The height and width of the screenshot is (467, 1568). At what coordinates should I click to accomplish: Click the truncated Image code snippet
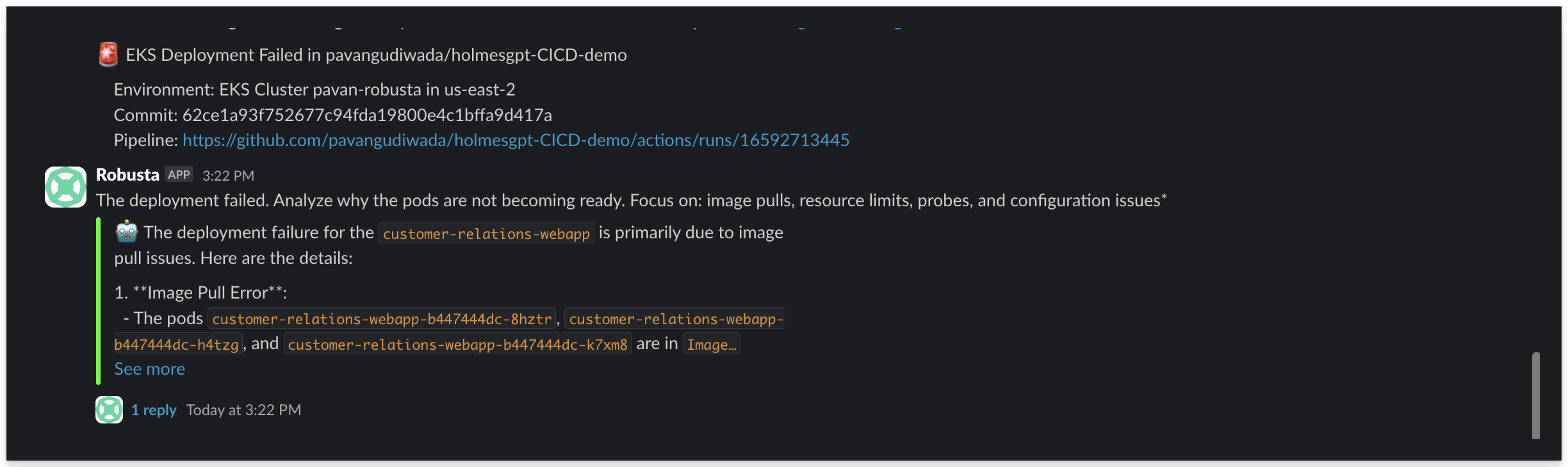tap(711, 344)
